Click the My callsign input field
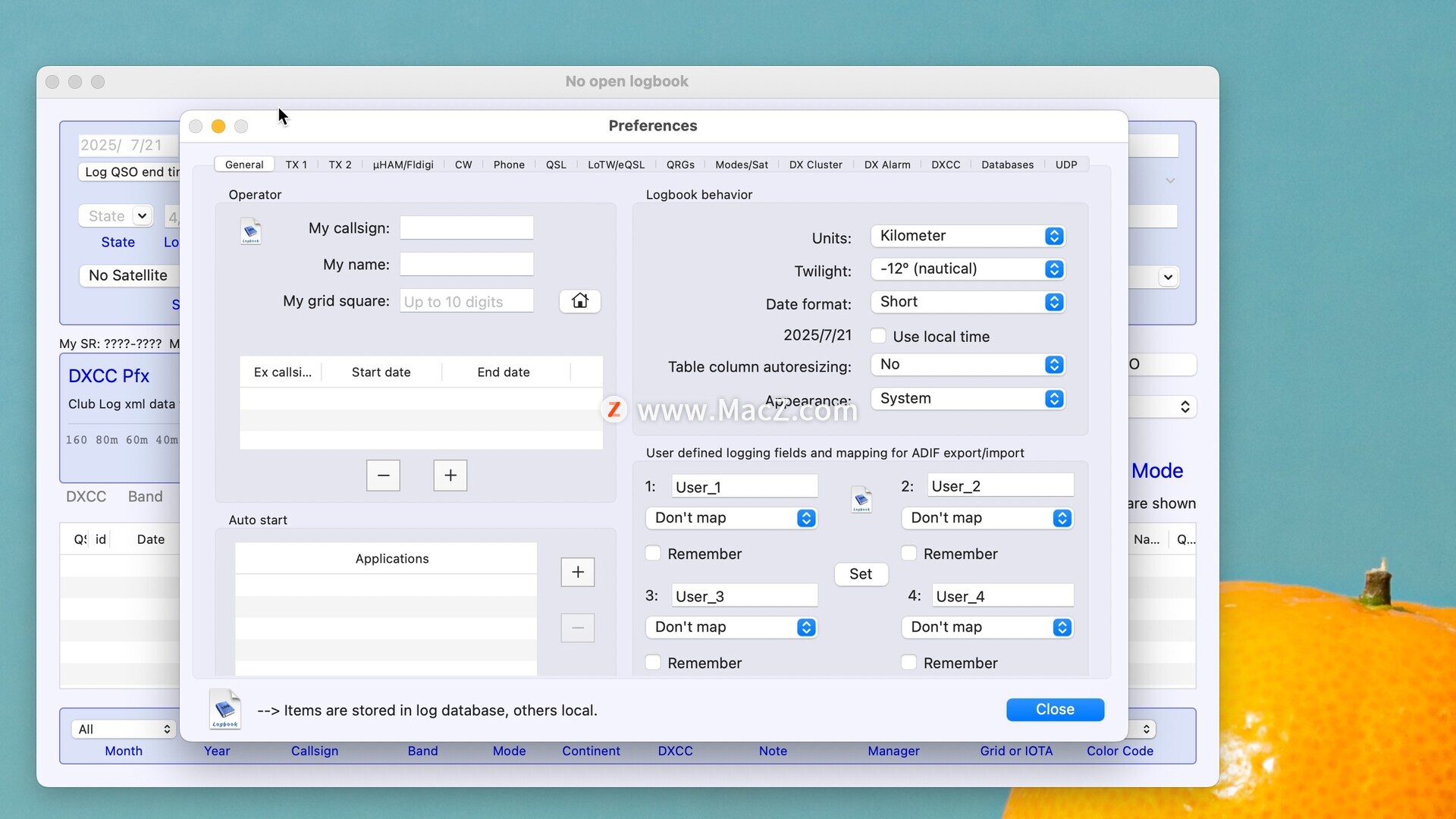 coord(466,227)
